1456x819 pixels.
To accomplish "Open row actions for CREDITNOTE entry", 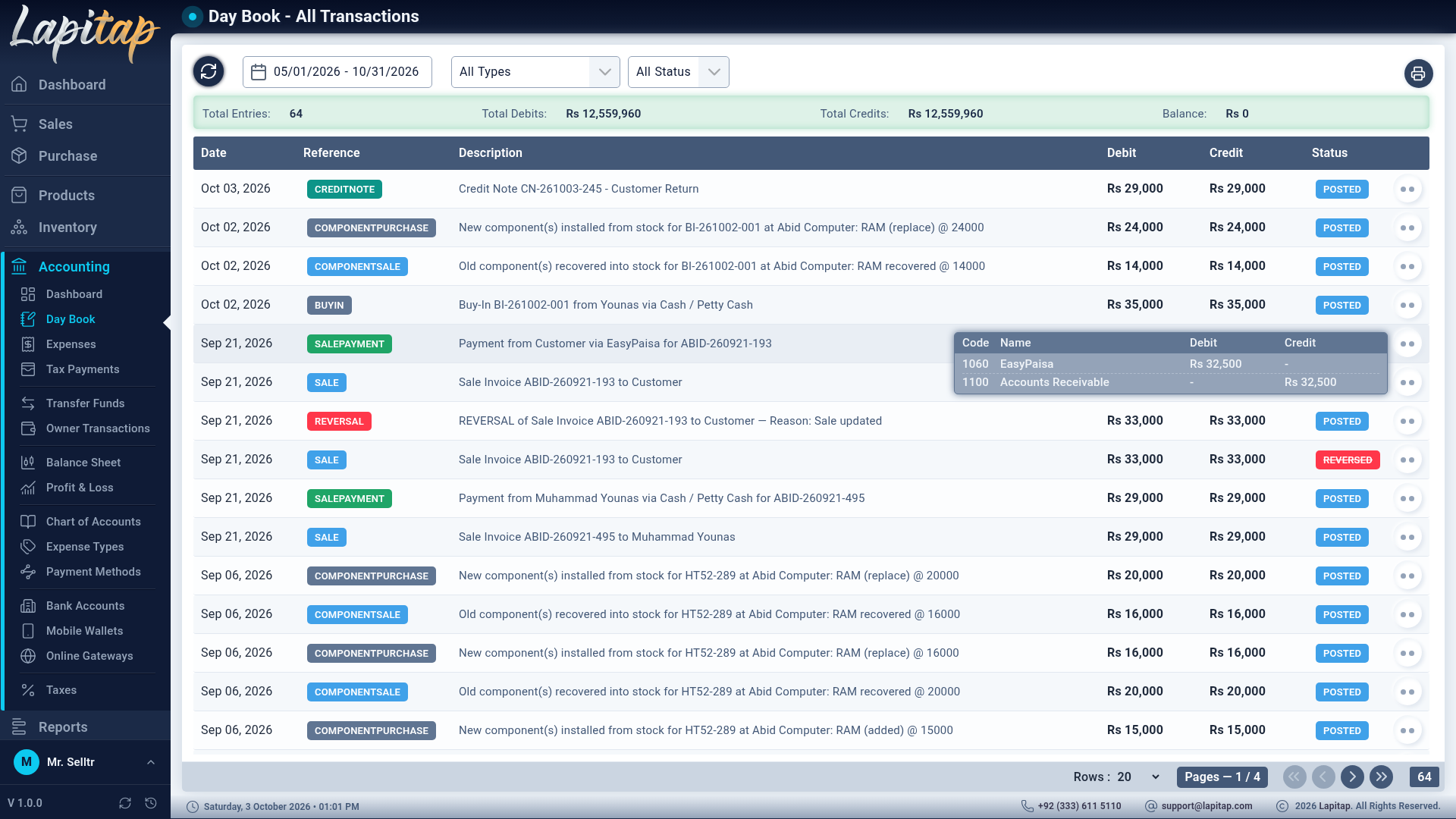I will click(1407, 190).
